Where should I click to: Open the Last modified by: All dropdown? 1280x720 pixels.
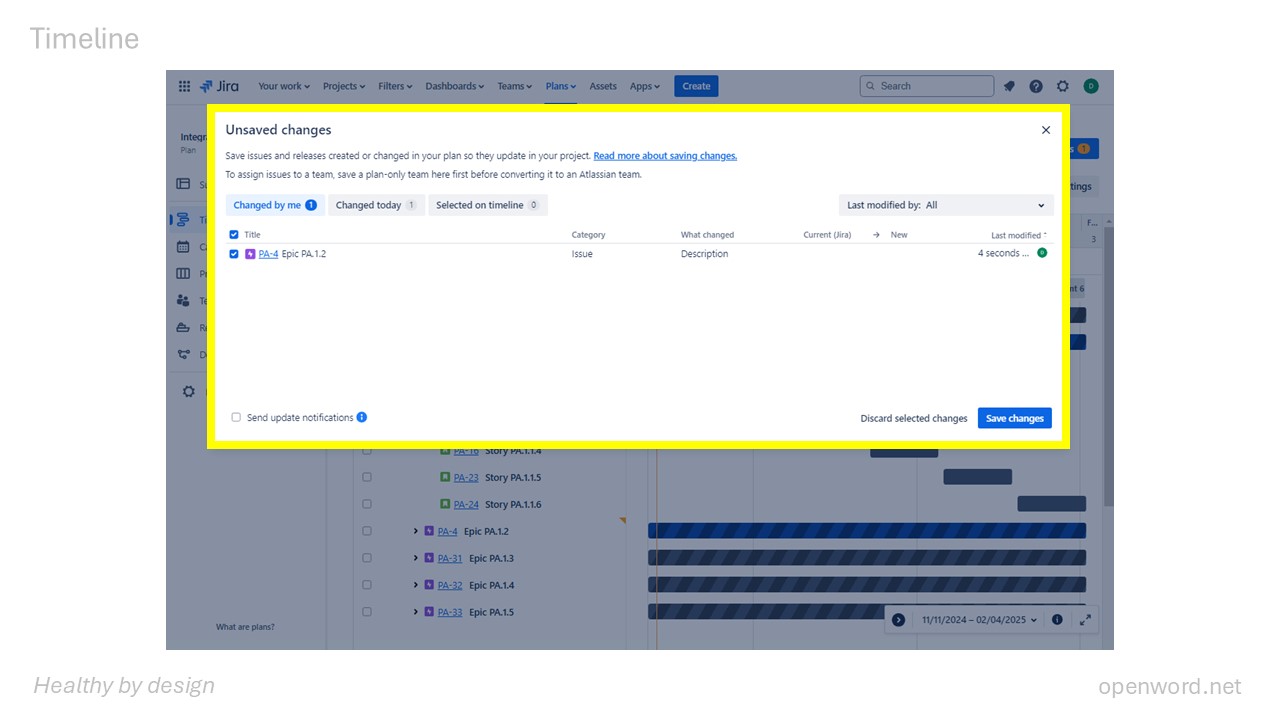coord(946,205)
